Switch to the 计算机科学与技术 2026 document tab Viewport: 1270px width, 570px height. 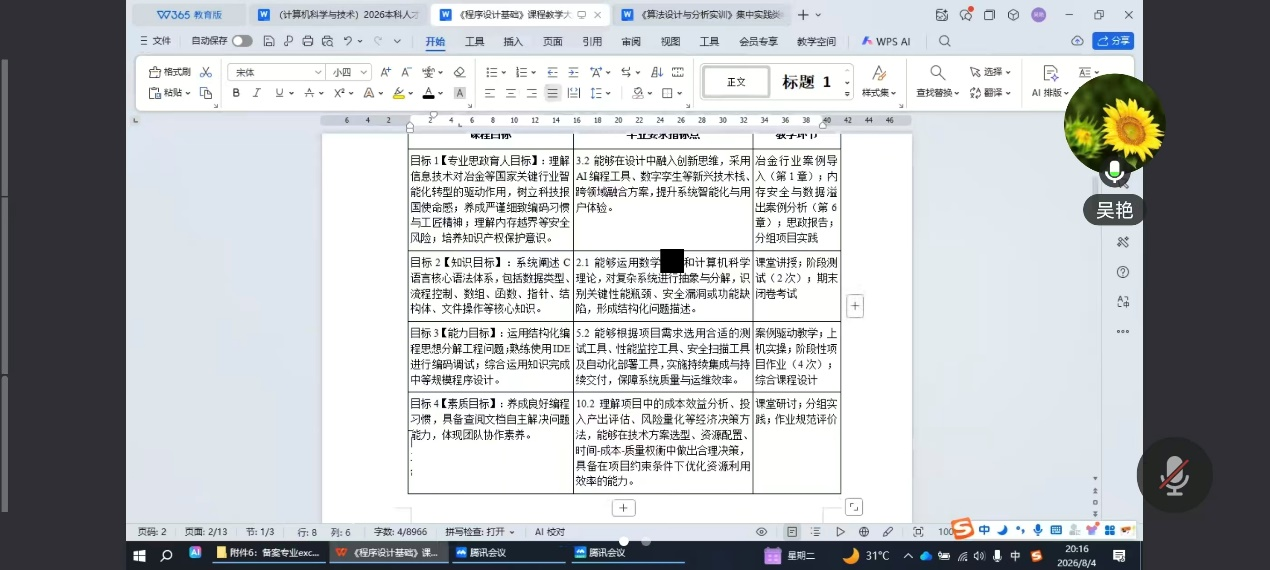point(340,14)
